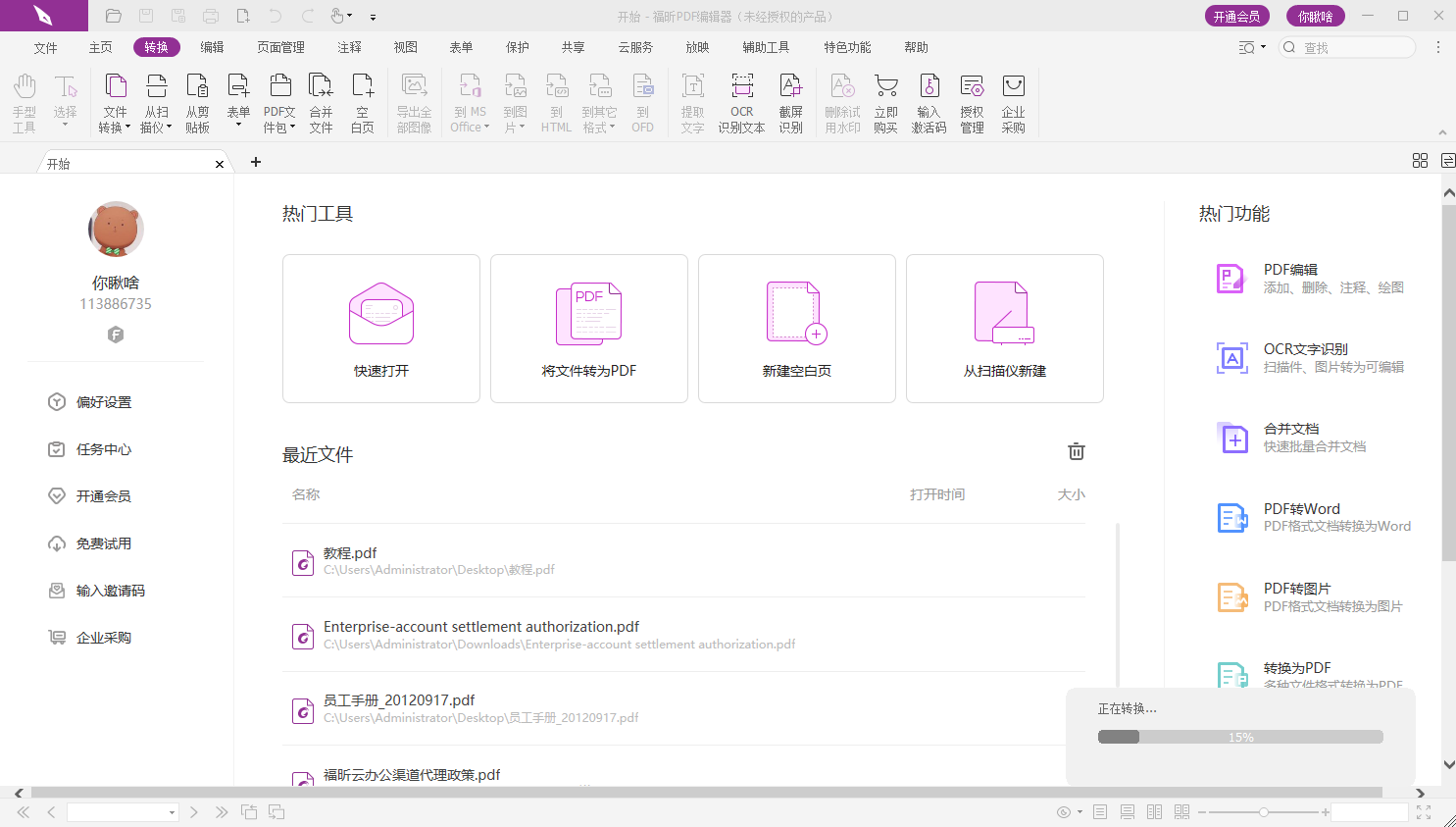This screenshot has height=827, width=1456.
Task: Toggle fullscreen mode in status bar
Action: (x=1424, y=812)
